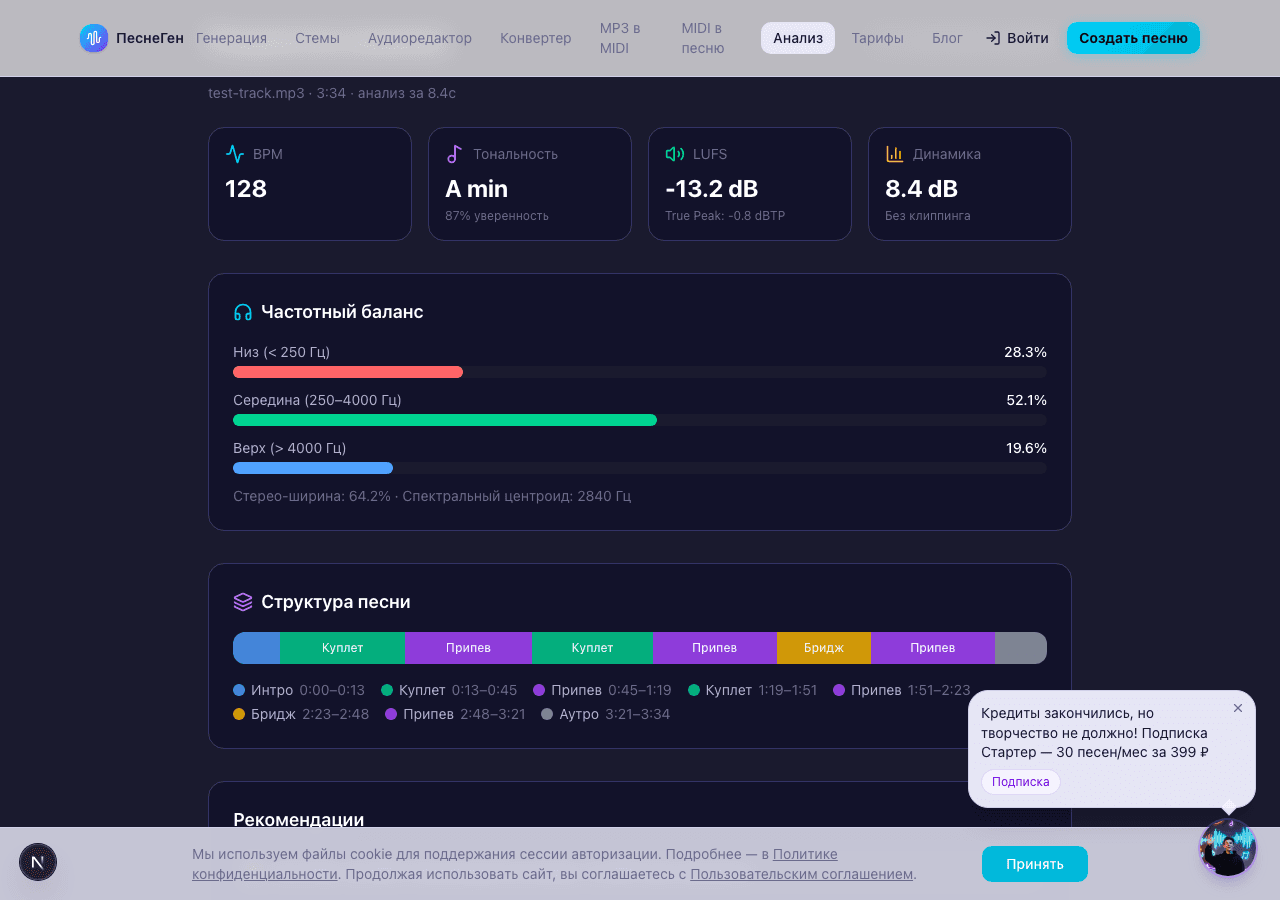Image resolution: width=1280 pixels, height=900 pixels.
Task: Select the Анализ tab
Action: (x=797, y=38)
